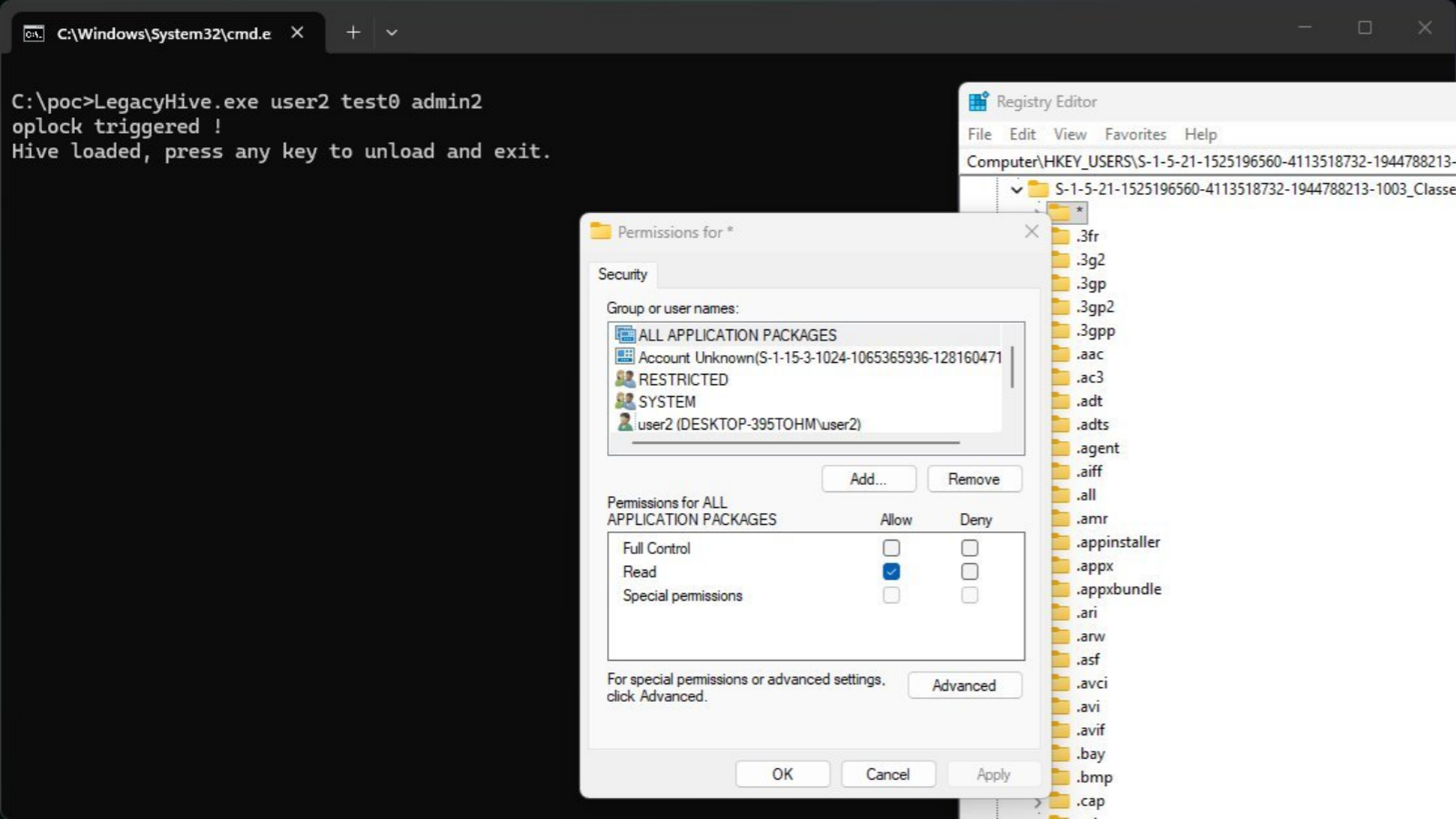Viewport: 1456px width, 819px height.
Task: Click the folder icon beside .agent key
Action: [1061, 448]
